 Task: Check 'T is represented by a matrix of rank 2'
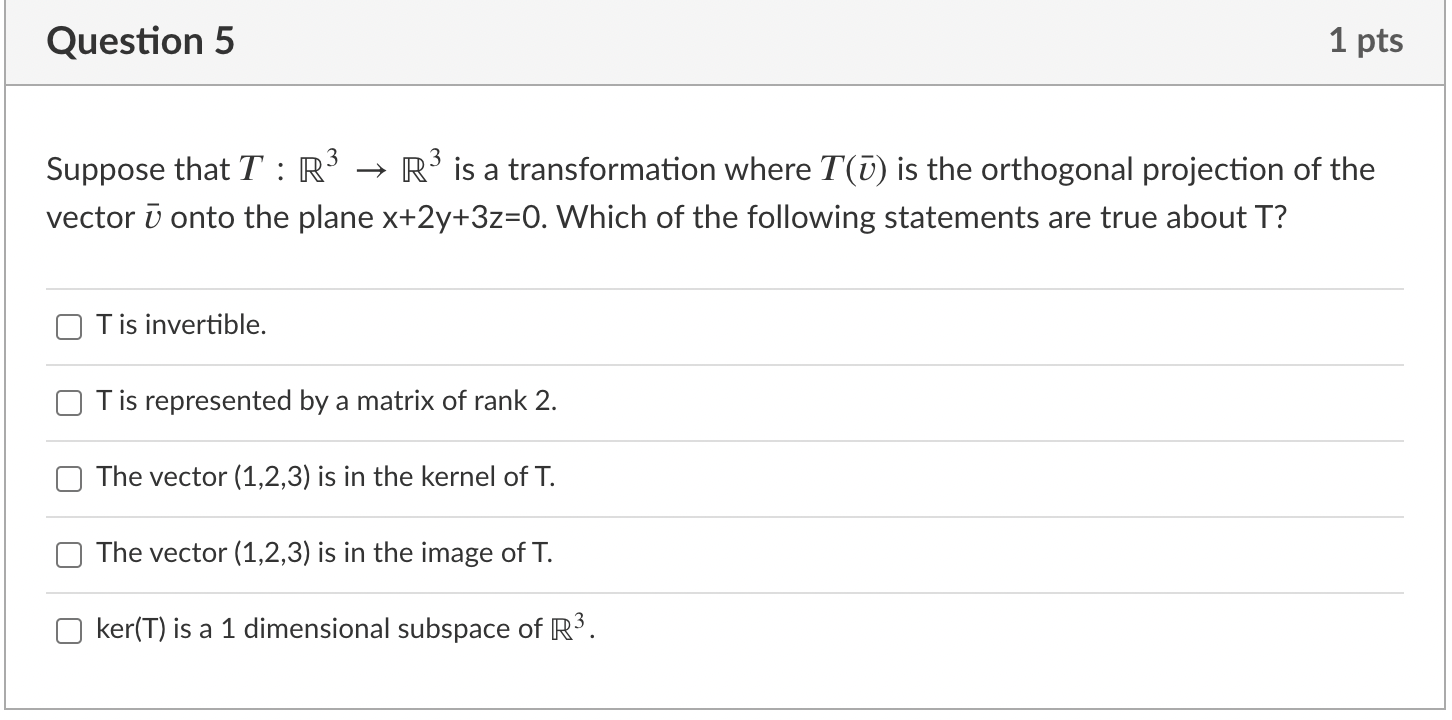[x=68, y=402]
